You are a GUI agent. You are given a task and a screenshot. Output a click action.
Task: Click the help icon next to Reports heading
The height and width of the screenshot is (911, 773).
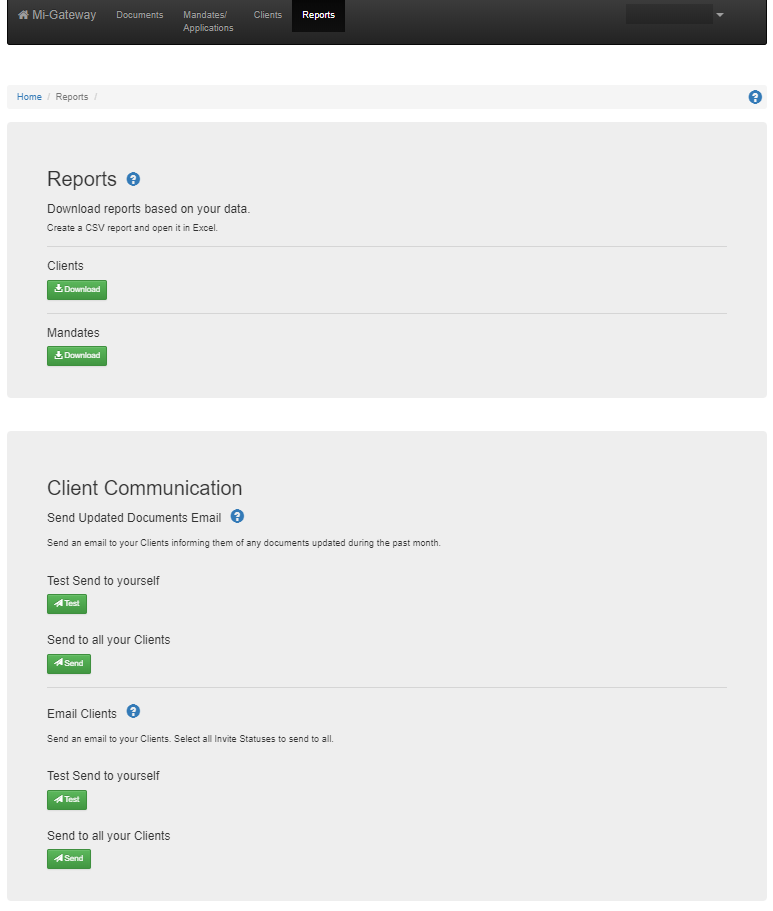(x=134, y=180)
